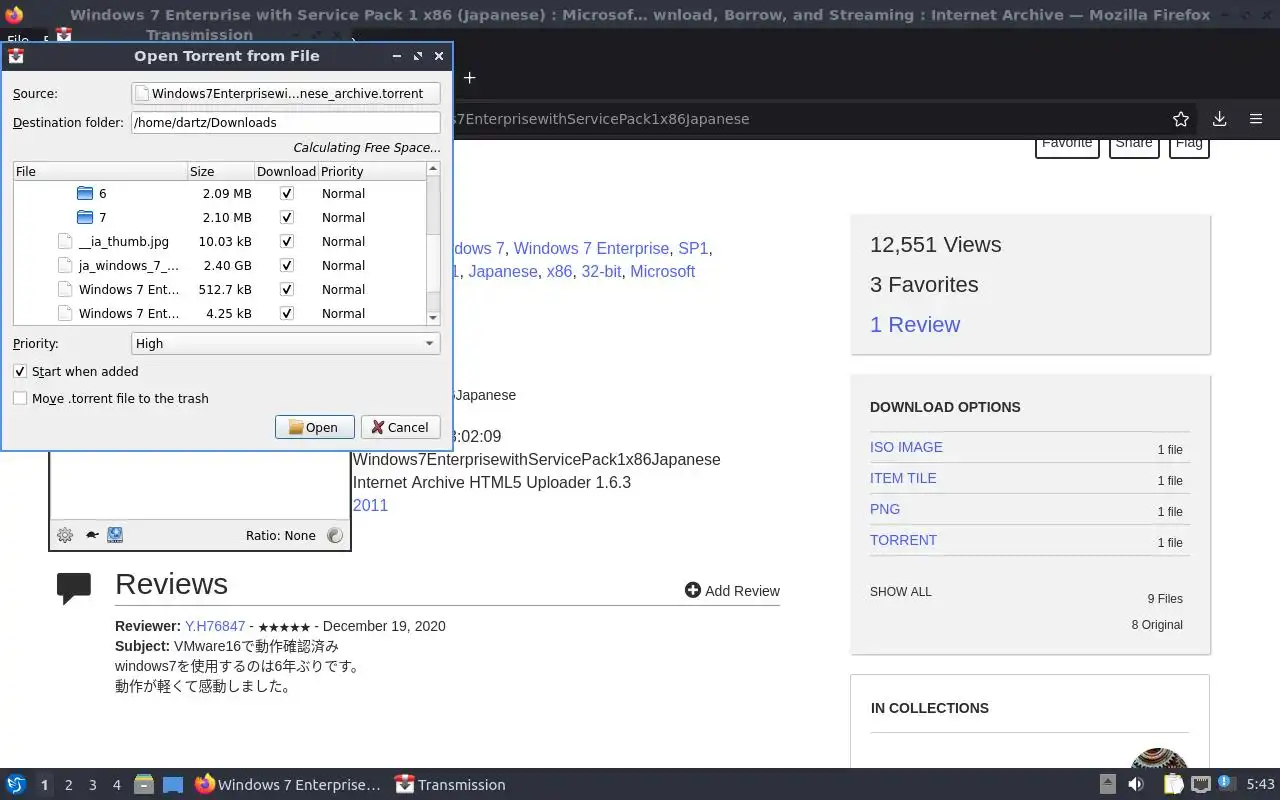Screen dimensions: 1280x800
Task: Click the 1 Review link
Action: point(915,324)
